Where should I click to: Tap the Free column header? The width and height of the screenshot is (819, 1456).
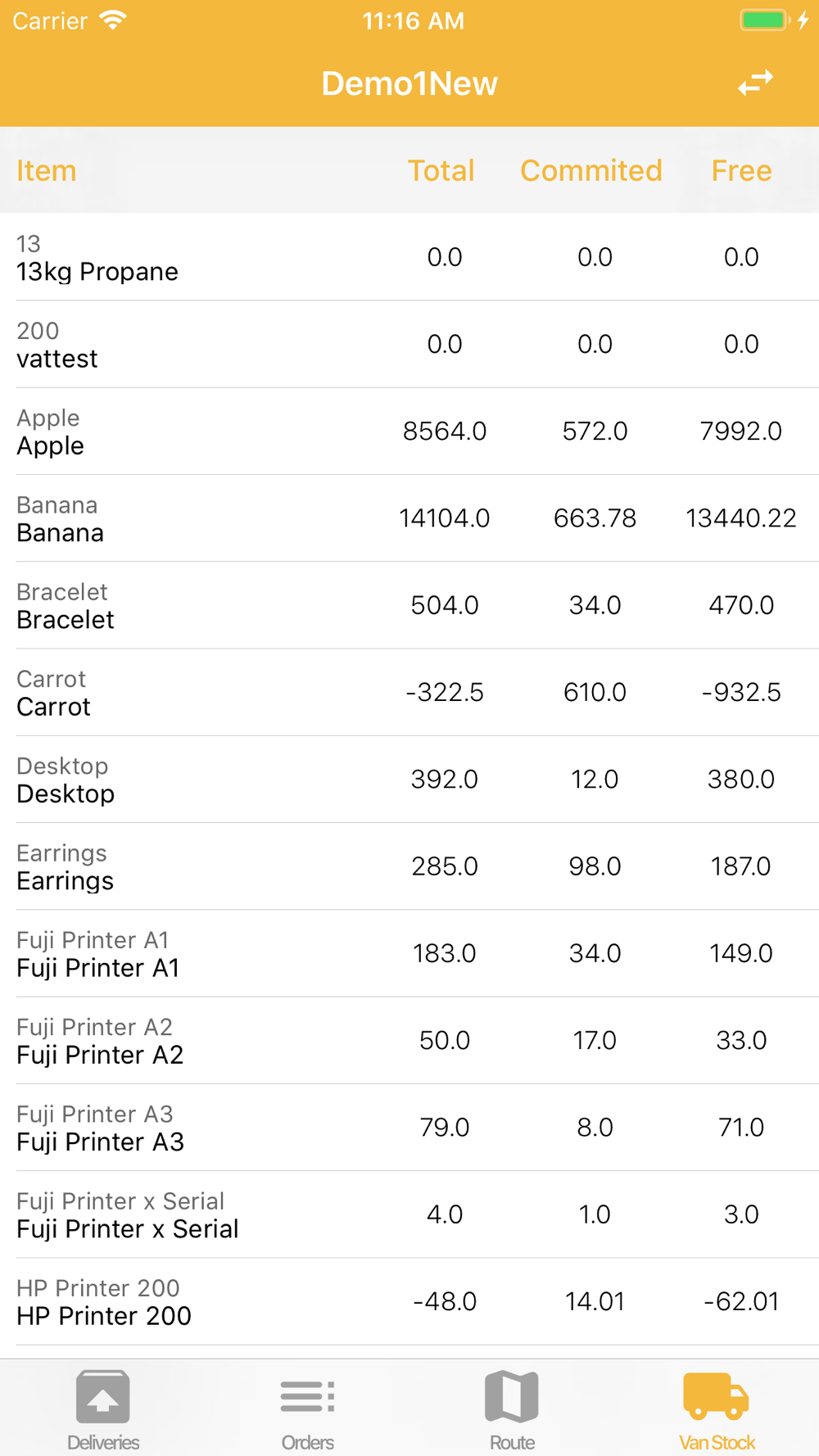click(x=741, y=170)
